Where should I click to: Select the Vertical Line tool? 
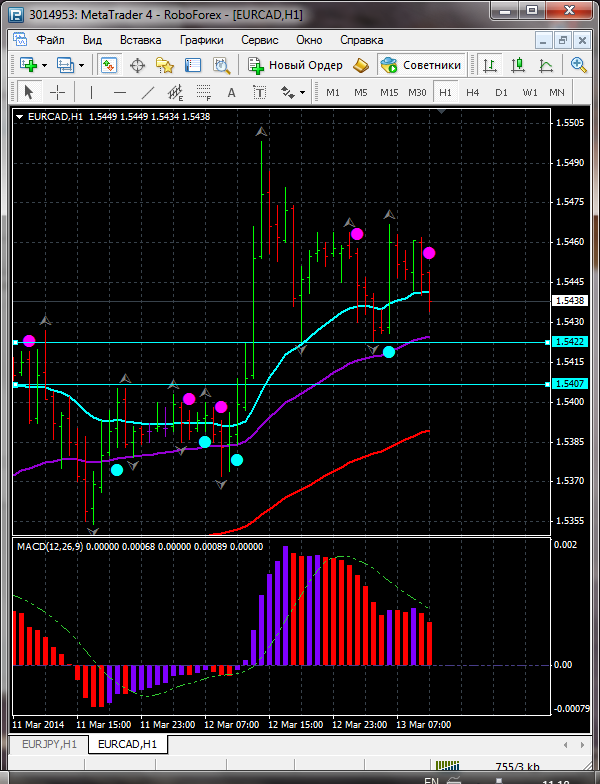click(x=91, y=92)
